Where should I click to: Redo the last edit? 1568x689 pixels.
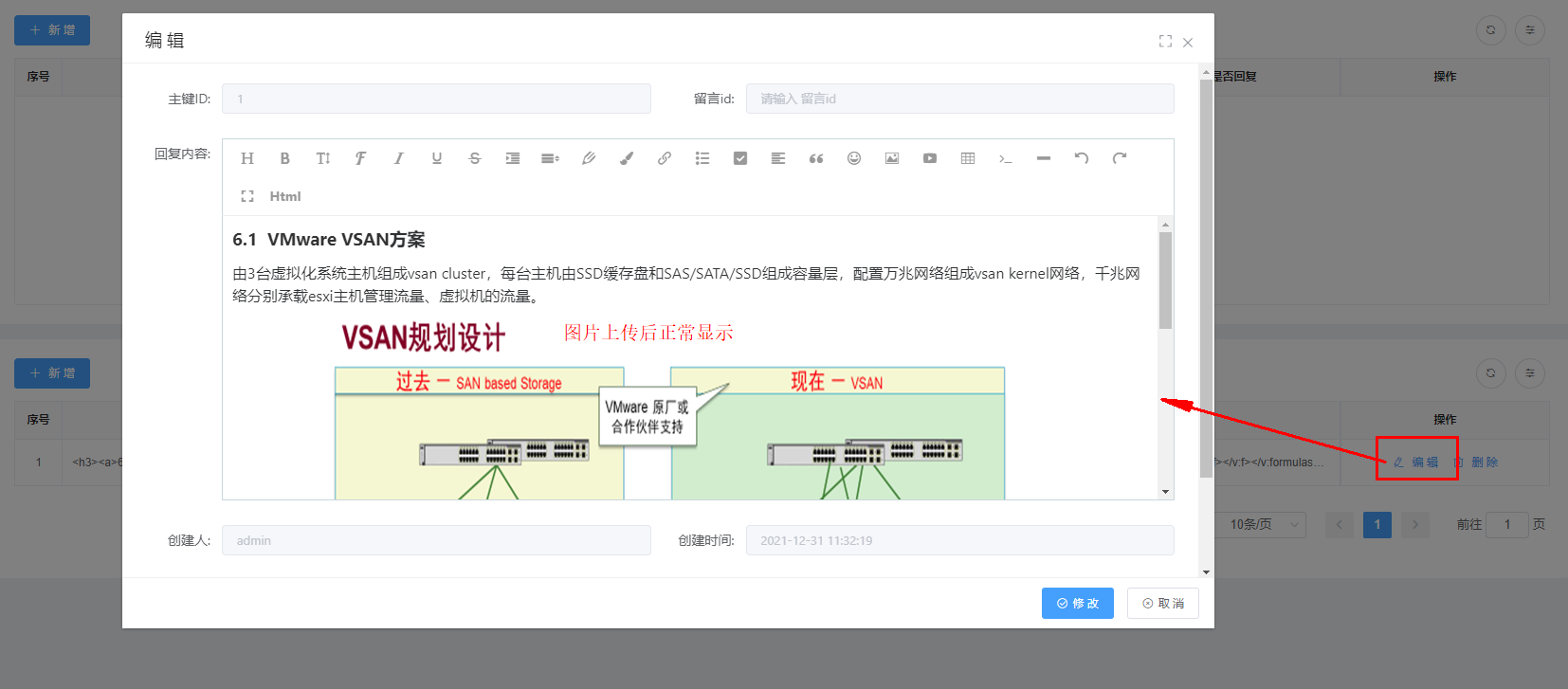1120,158
